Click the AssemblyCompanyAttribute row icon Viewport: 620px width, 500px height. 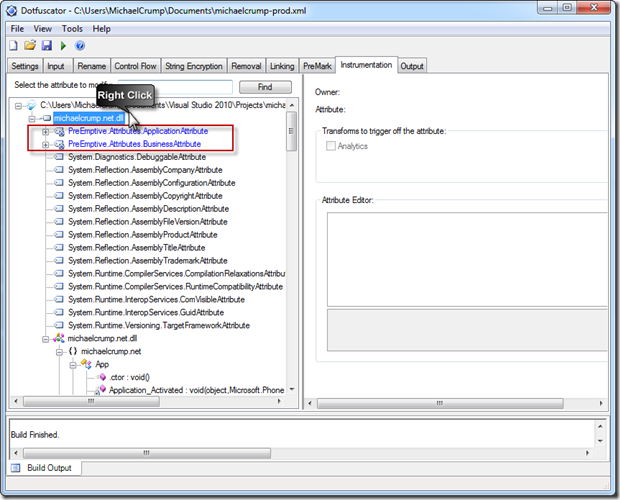click(59, 170)
